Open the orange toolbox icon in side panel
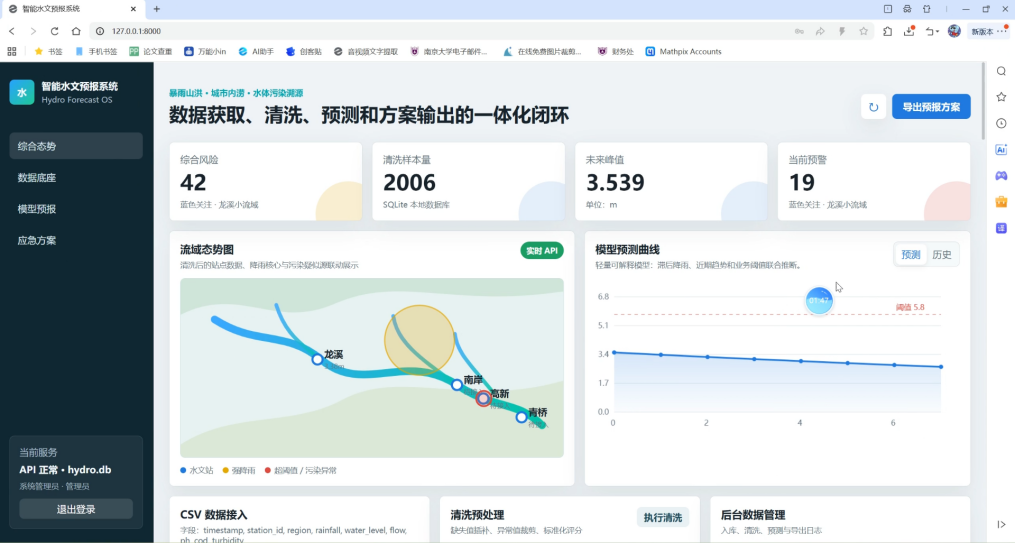Screen dimensions: 1015x543 1001,202
